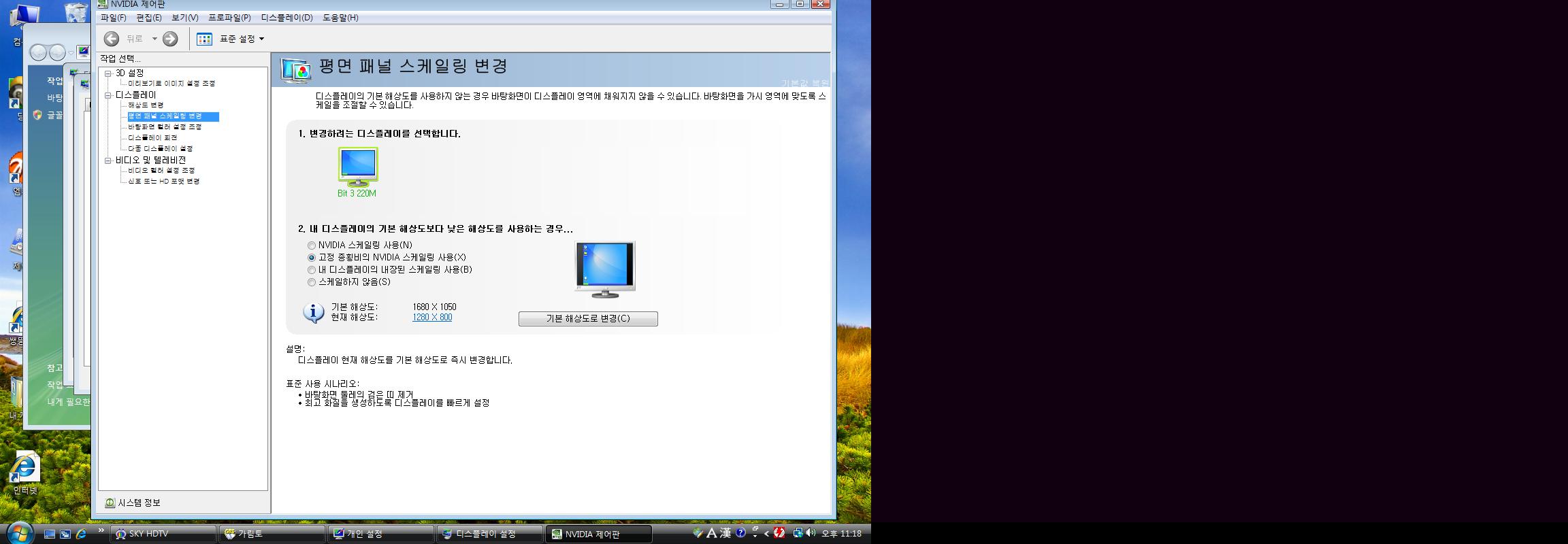Choose 고정 종횡비의 NVIDIA 스케일링 사용(X) option
The width and height of the screenshot is (1568, 544).
coord(312,258)
